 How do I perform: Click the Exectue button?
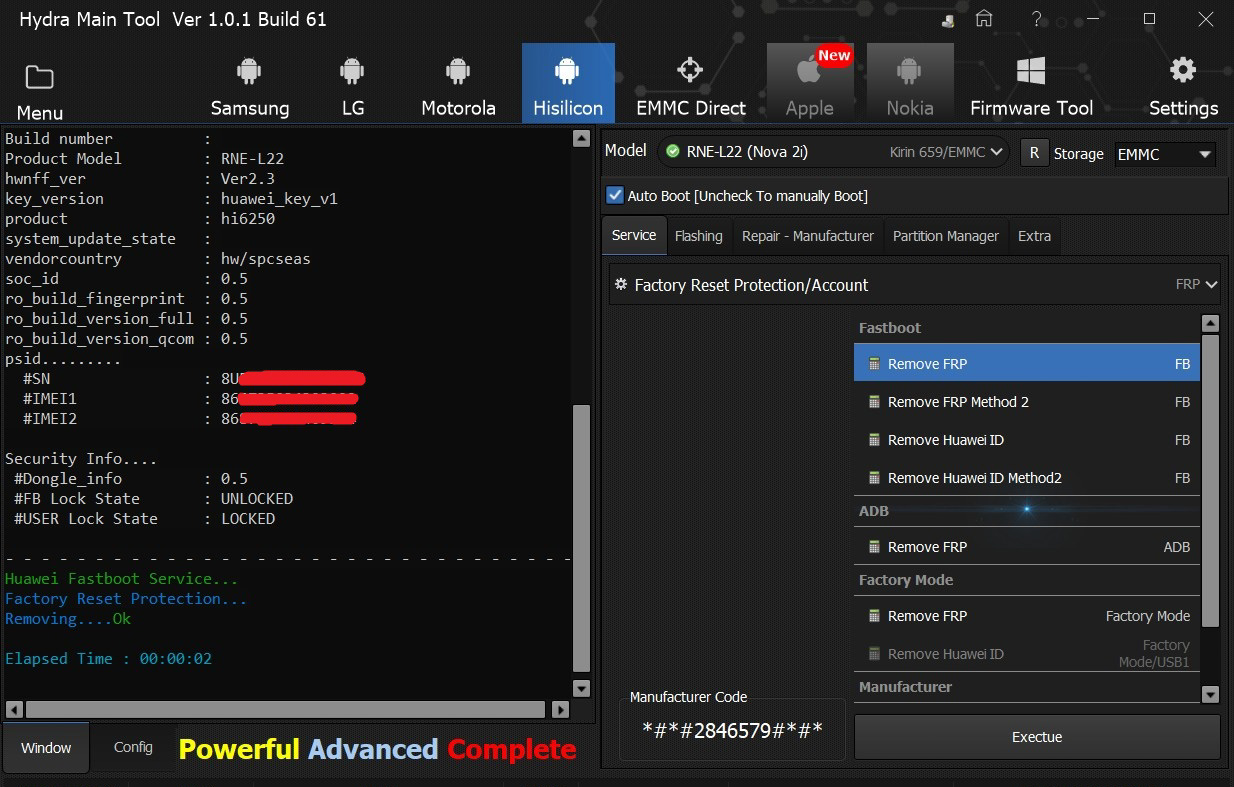[1037, 737]
